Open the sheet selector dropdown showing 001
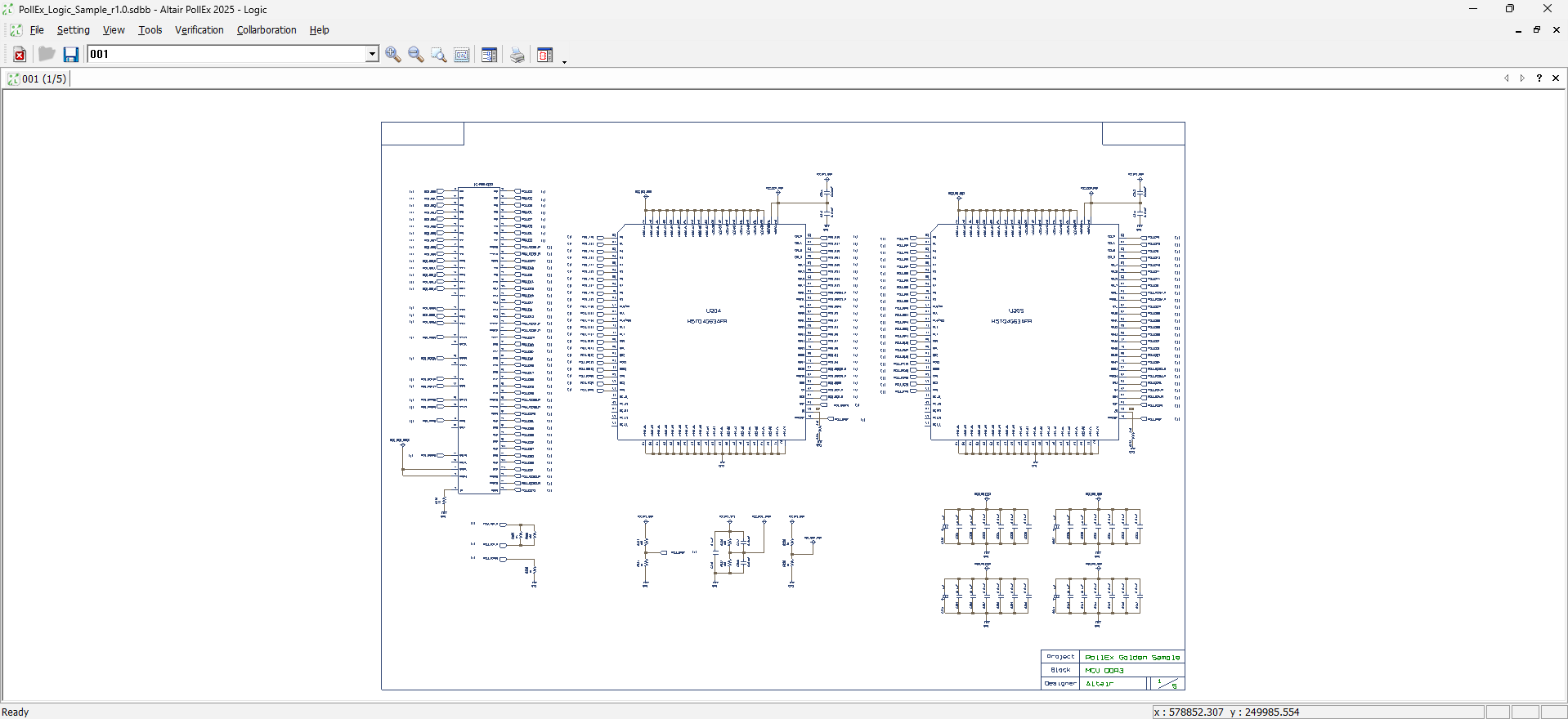 [x=371, y=55]
